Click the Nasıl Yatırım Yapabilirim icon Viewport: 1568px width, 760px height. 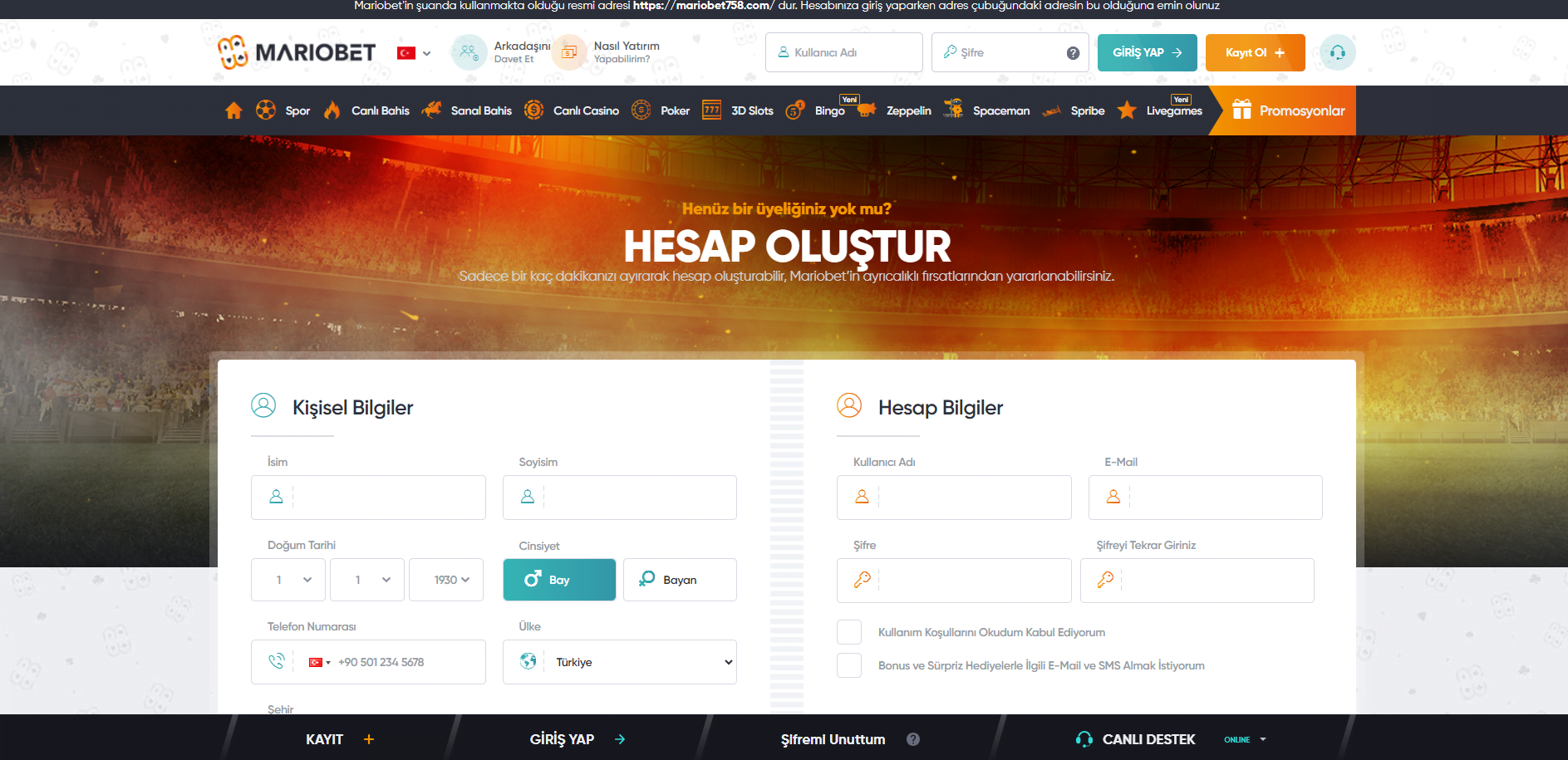click(569, 52)
